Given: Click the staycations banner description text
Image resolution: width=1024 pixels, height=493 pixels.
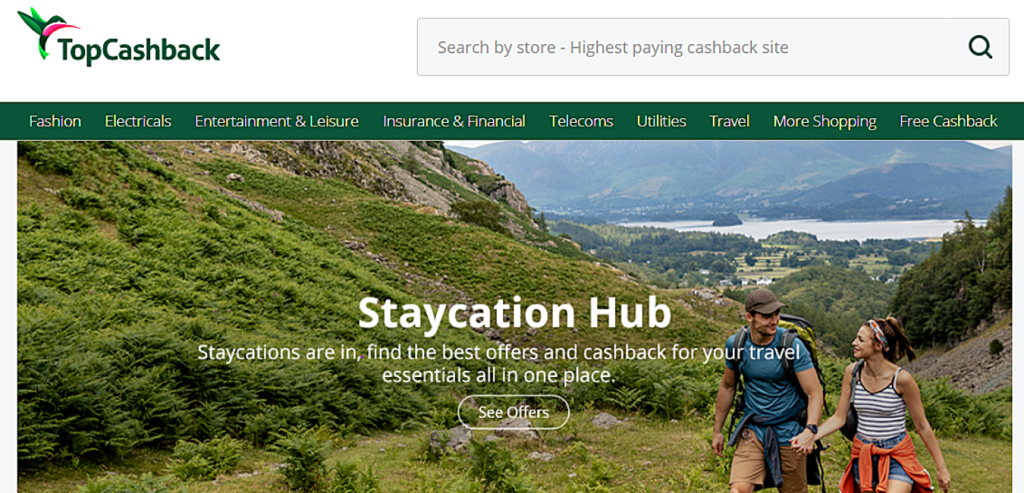Looking at the screenshot, I should 498,364.
